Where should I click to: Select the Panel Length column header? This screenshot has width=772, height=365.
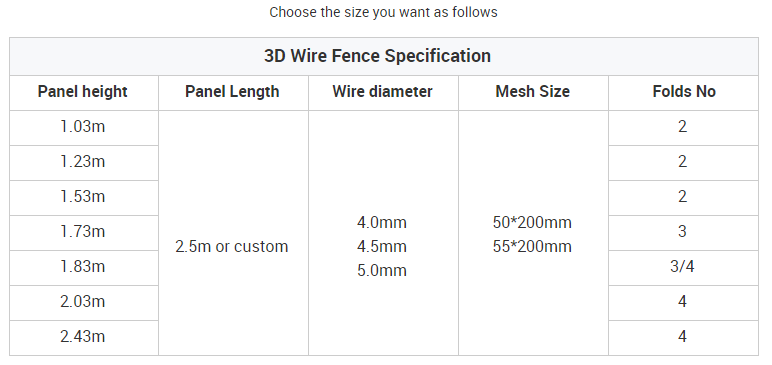pos(232,92)
